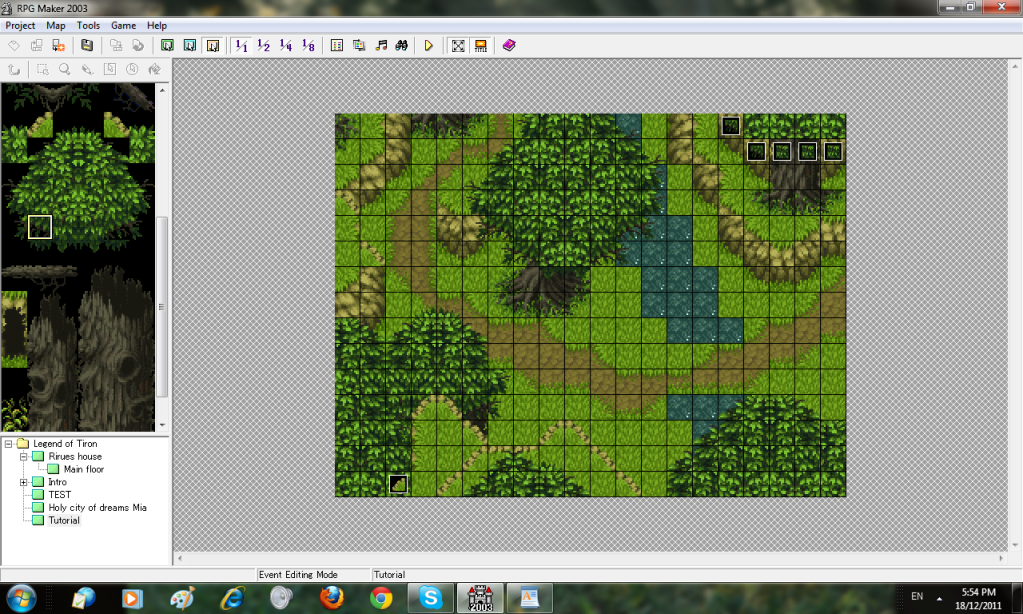Viewport: 1023px width, 614px height.
Task: Open Skype from the taskbar
Action: coord(430,598)
